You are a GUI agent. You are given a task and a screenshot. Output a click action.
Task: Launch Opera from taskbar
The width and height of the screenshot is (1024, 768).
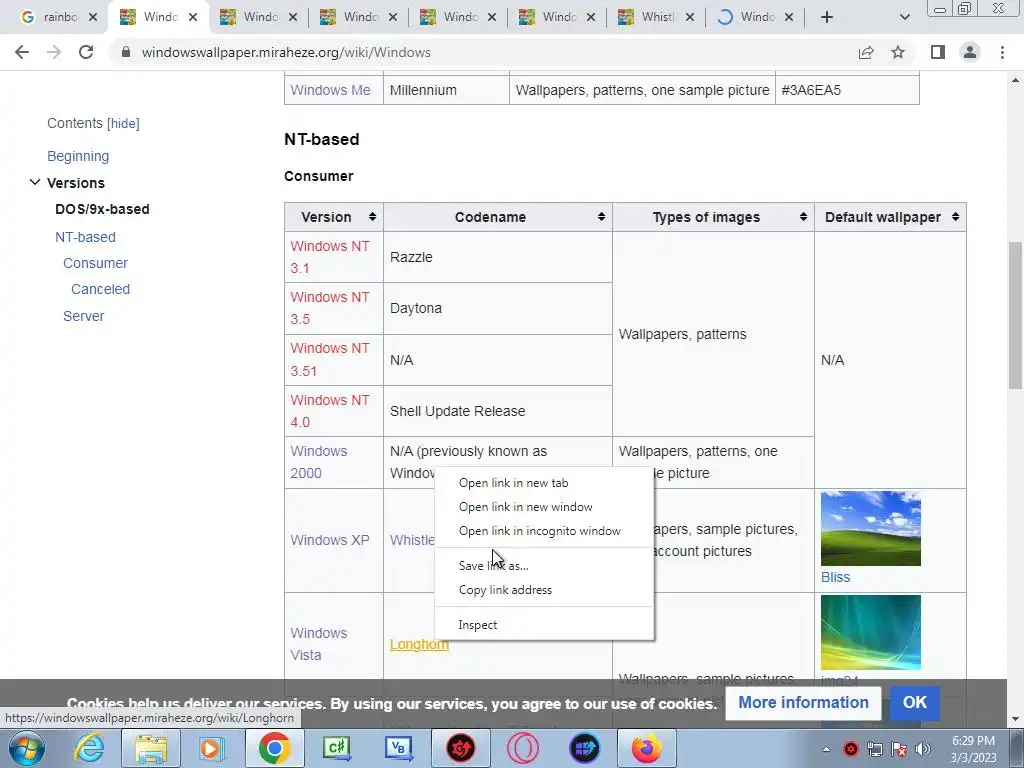click(x=523, y=748)
